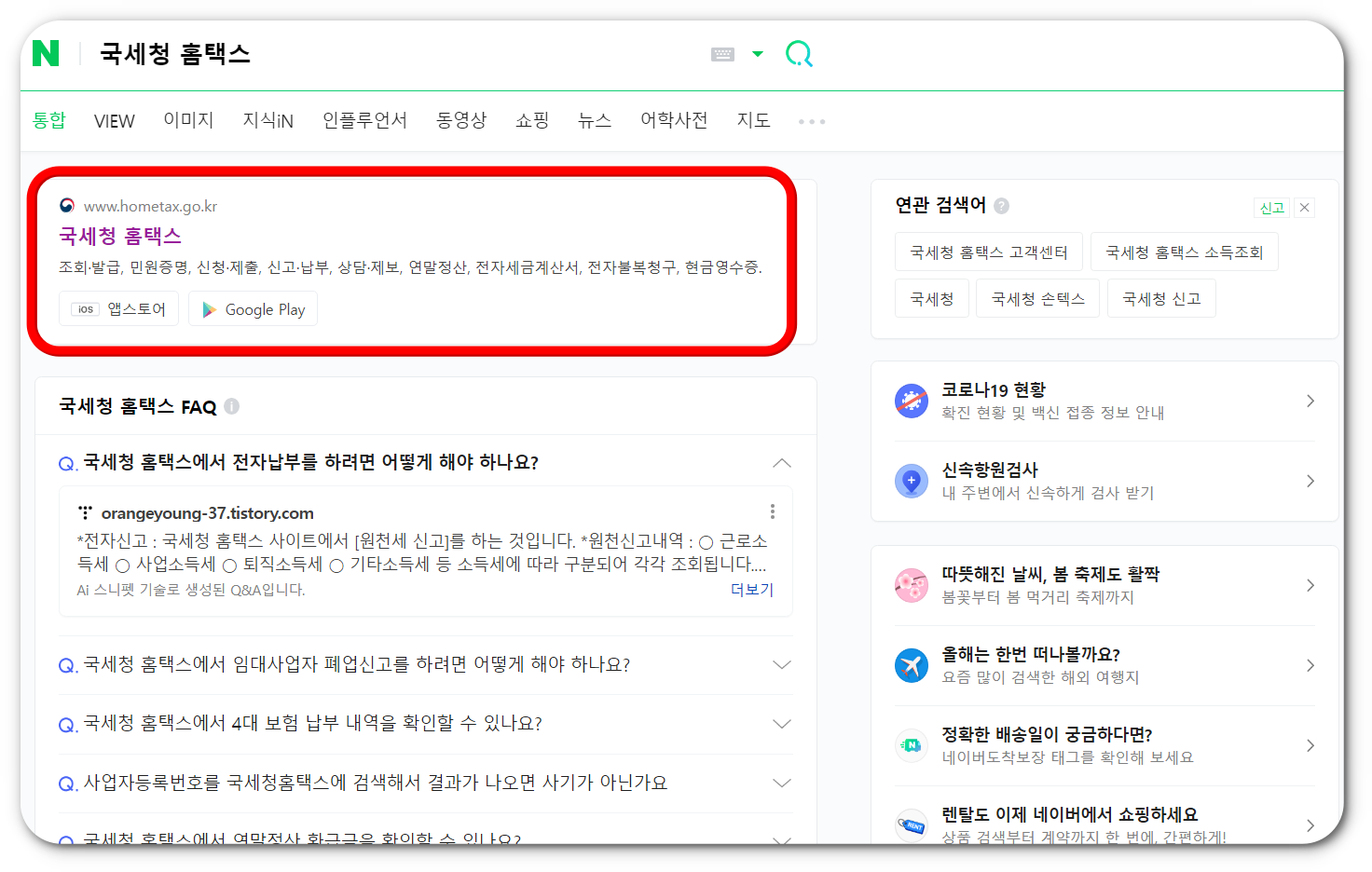
Task: Open the keyboard input options dropdown arrow
Action: [x=758, y=54]
